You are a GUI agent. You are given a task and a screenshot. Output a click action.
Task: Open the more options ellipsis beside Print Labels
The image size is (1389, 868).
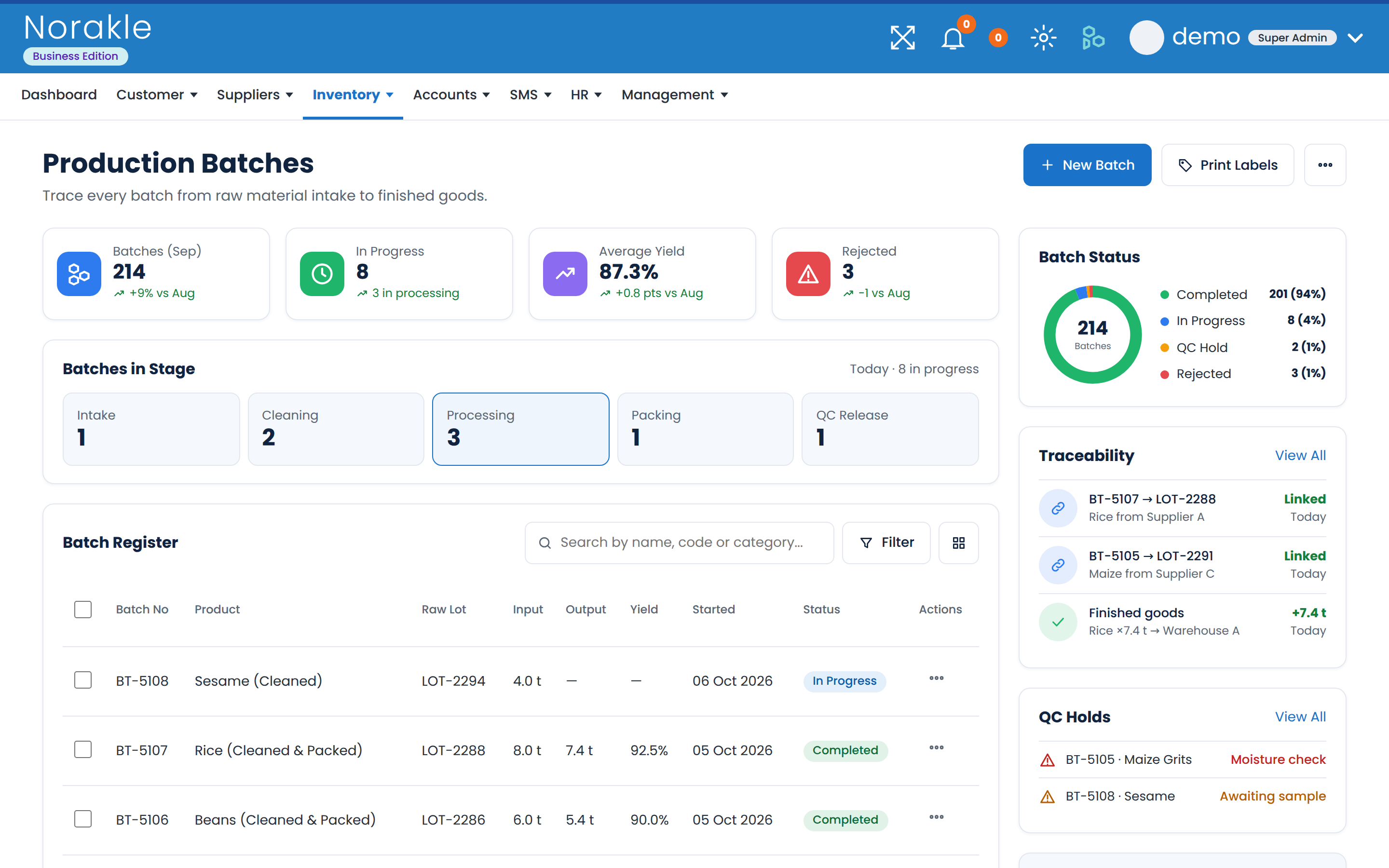(1325, 165)
